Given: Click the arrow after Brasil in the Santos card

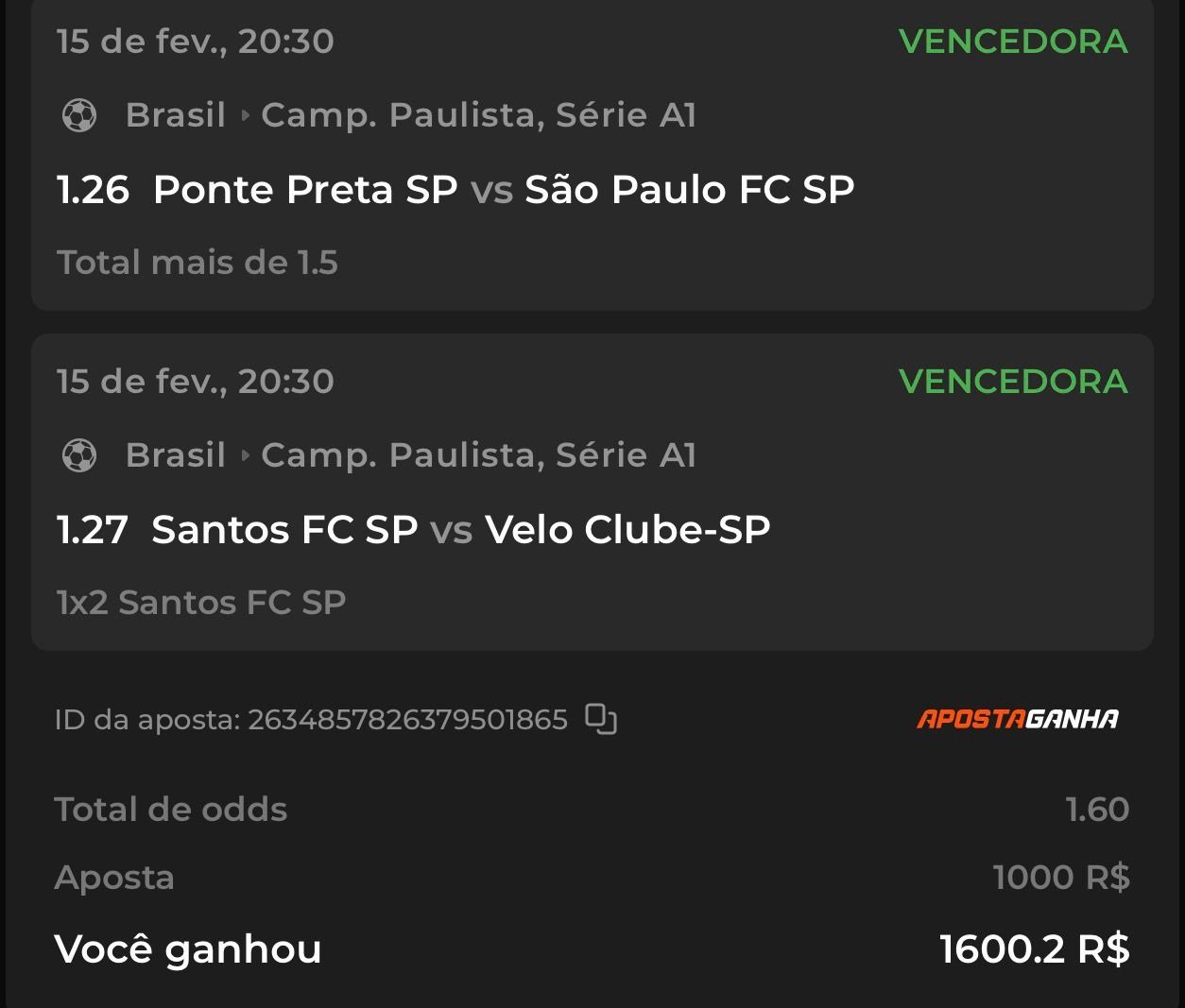Looking at the screenshot, I should point(245,455).
